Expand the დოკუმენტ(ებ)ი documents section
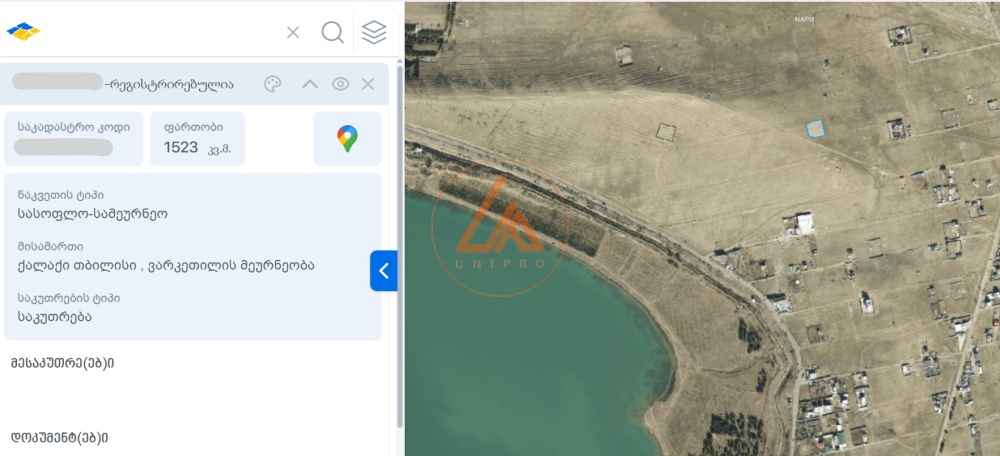This screenshot has width=1000, height=456. (x=60, y=437)
